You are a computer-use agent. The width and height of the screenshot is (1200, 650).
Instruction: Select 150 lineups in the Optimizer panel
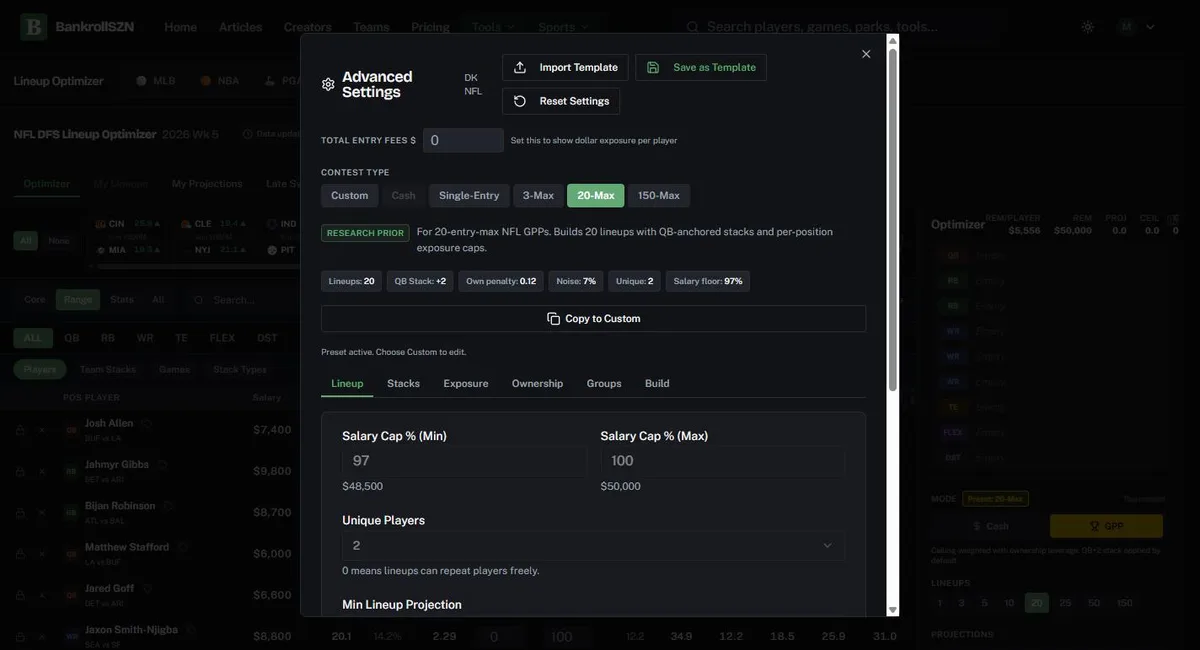click(x=1125, y=603)
